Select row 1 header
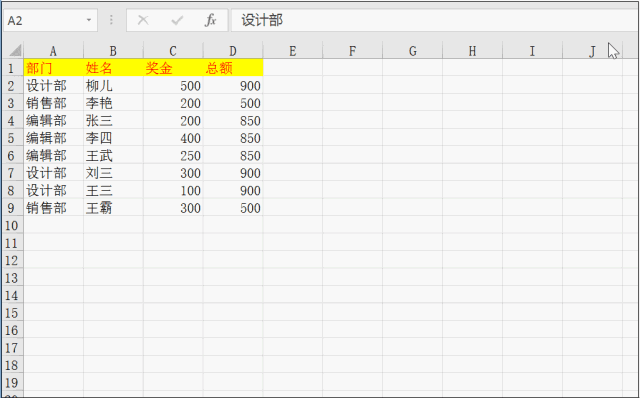Screen dimensions: 640x398 12,68
